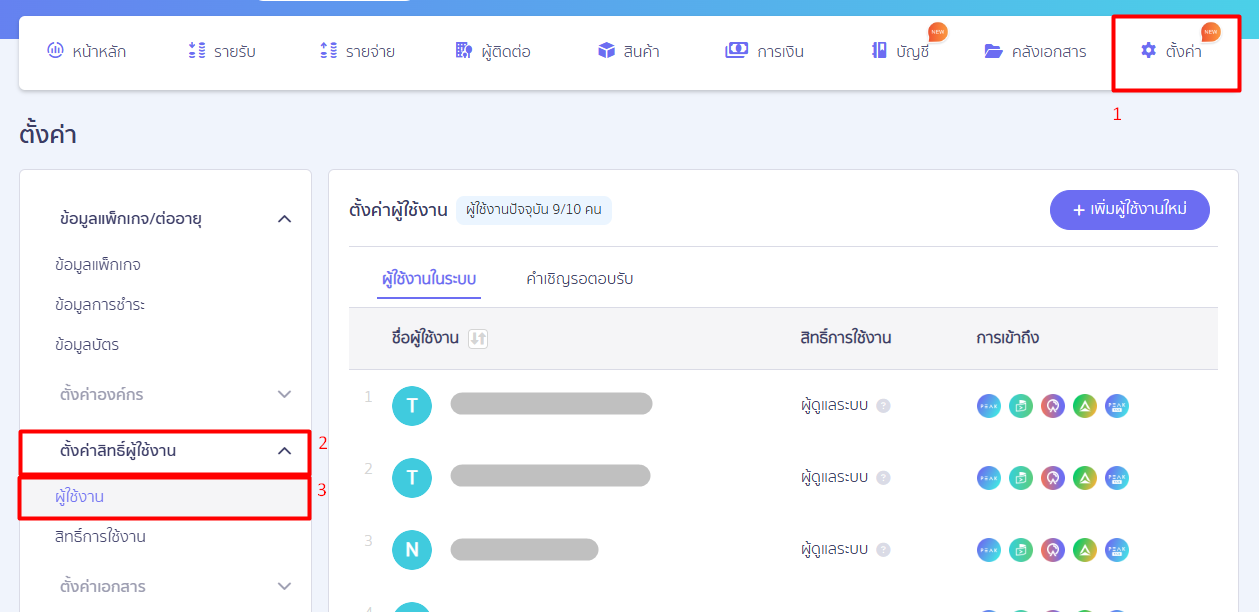
Task: Click the teal payment app icon in row 2
Action: pyautogui.click(x=1021, y=478)
